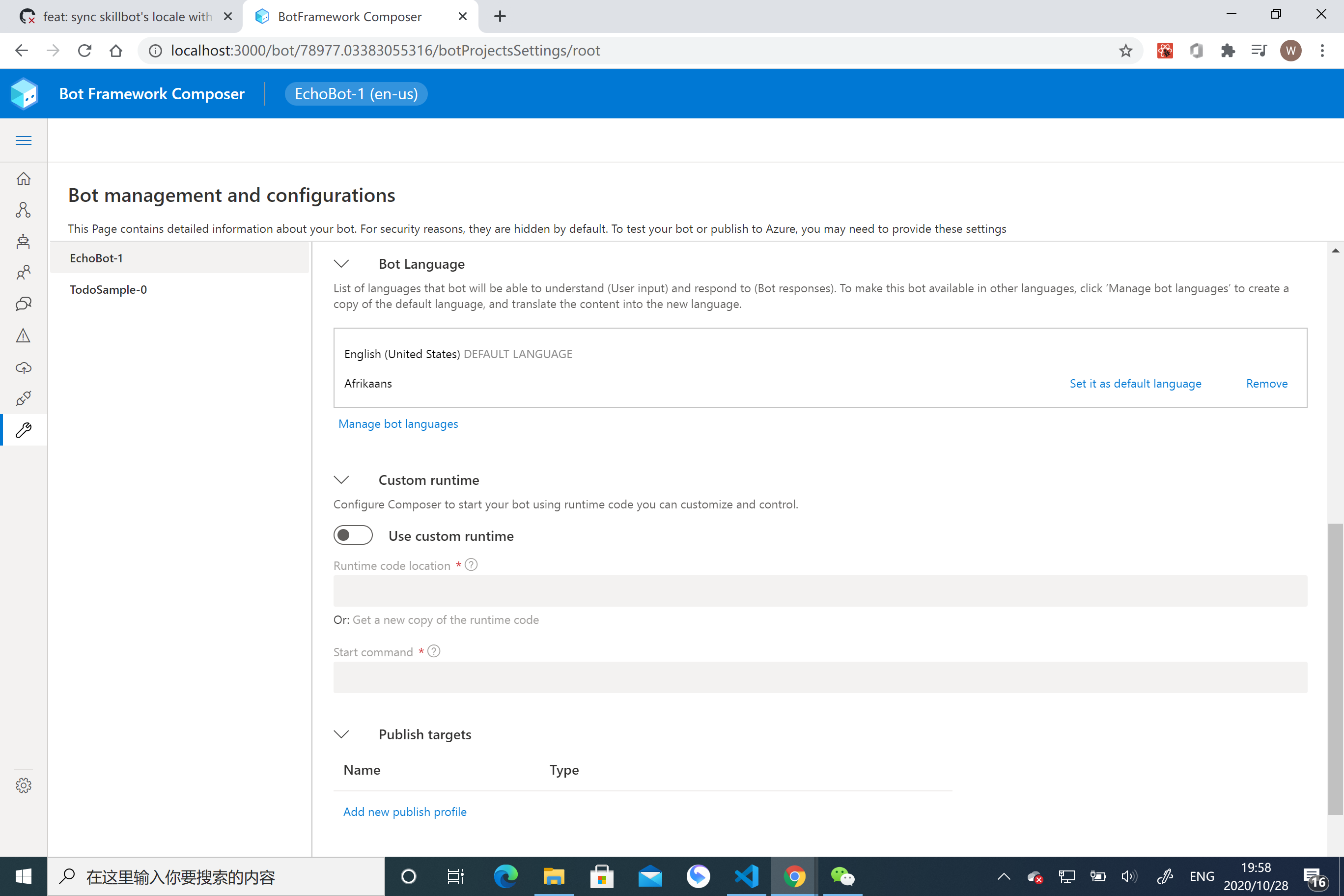Open the Bot Responses robot icon
This screenshot has height=896, width=1344.
(x=24, y=241)
